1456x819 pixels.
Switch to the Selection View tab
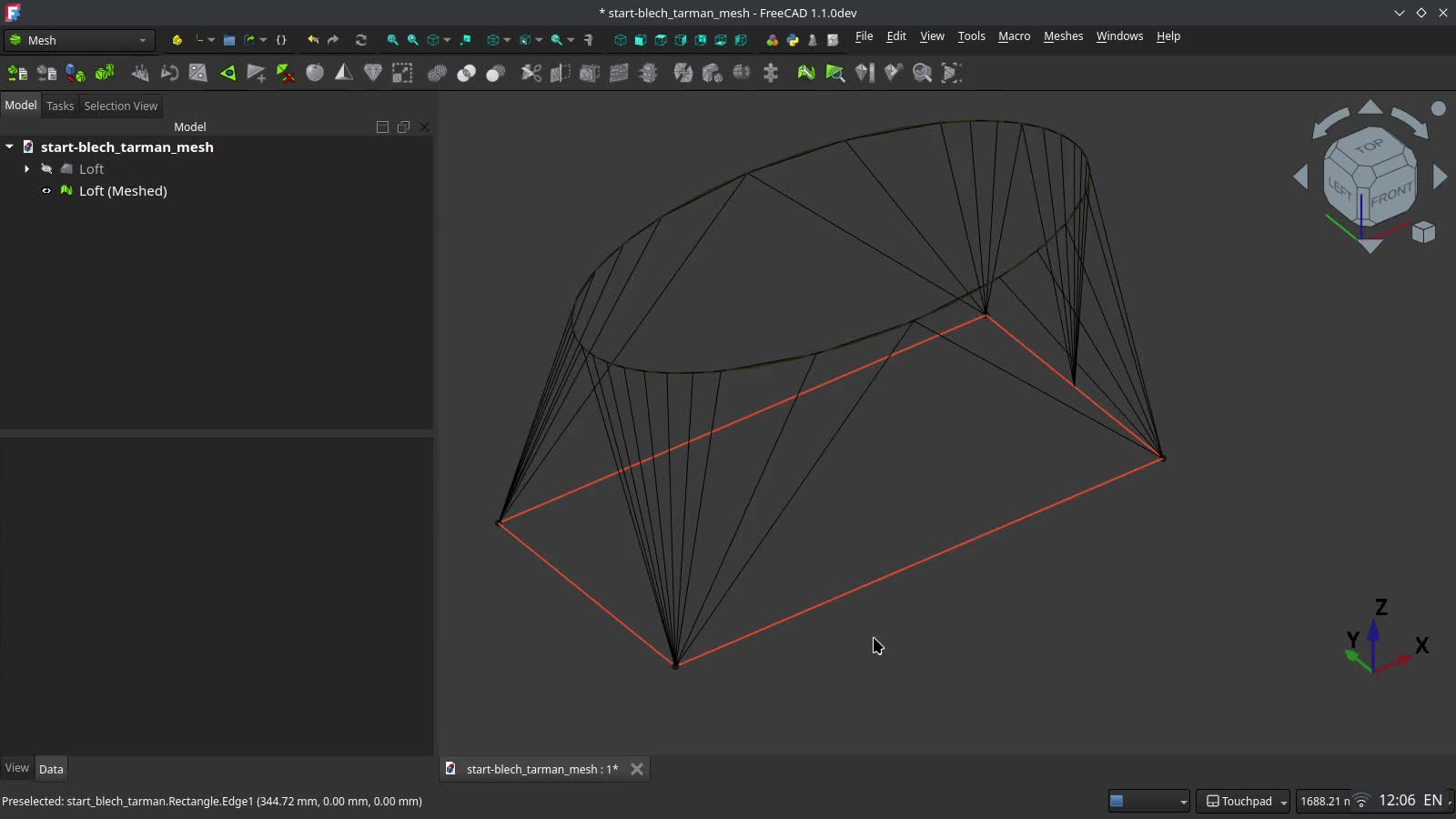point(120,106)
